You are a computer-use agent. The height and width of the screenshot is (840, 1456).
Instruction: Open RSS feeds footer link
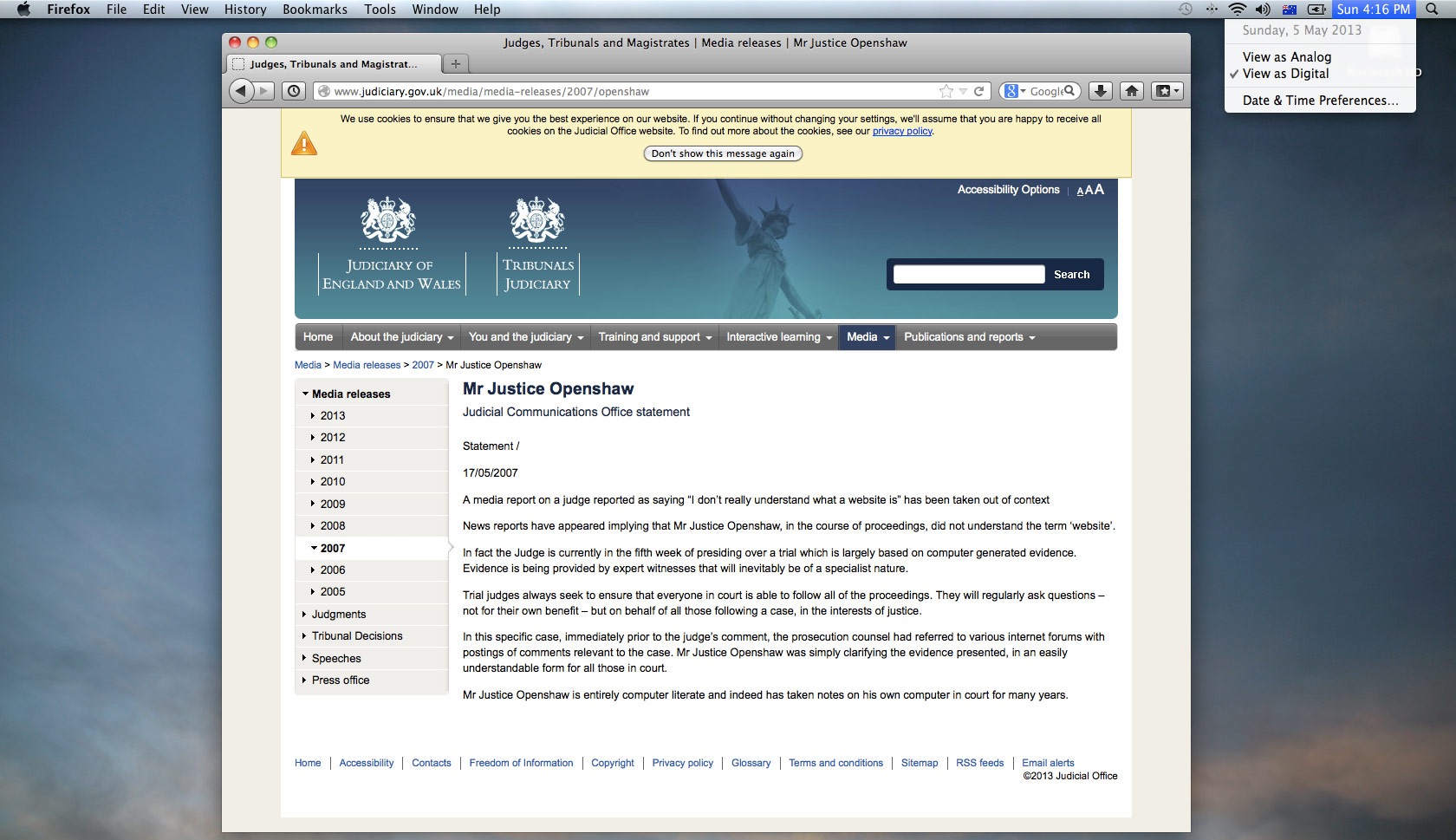979,763
